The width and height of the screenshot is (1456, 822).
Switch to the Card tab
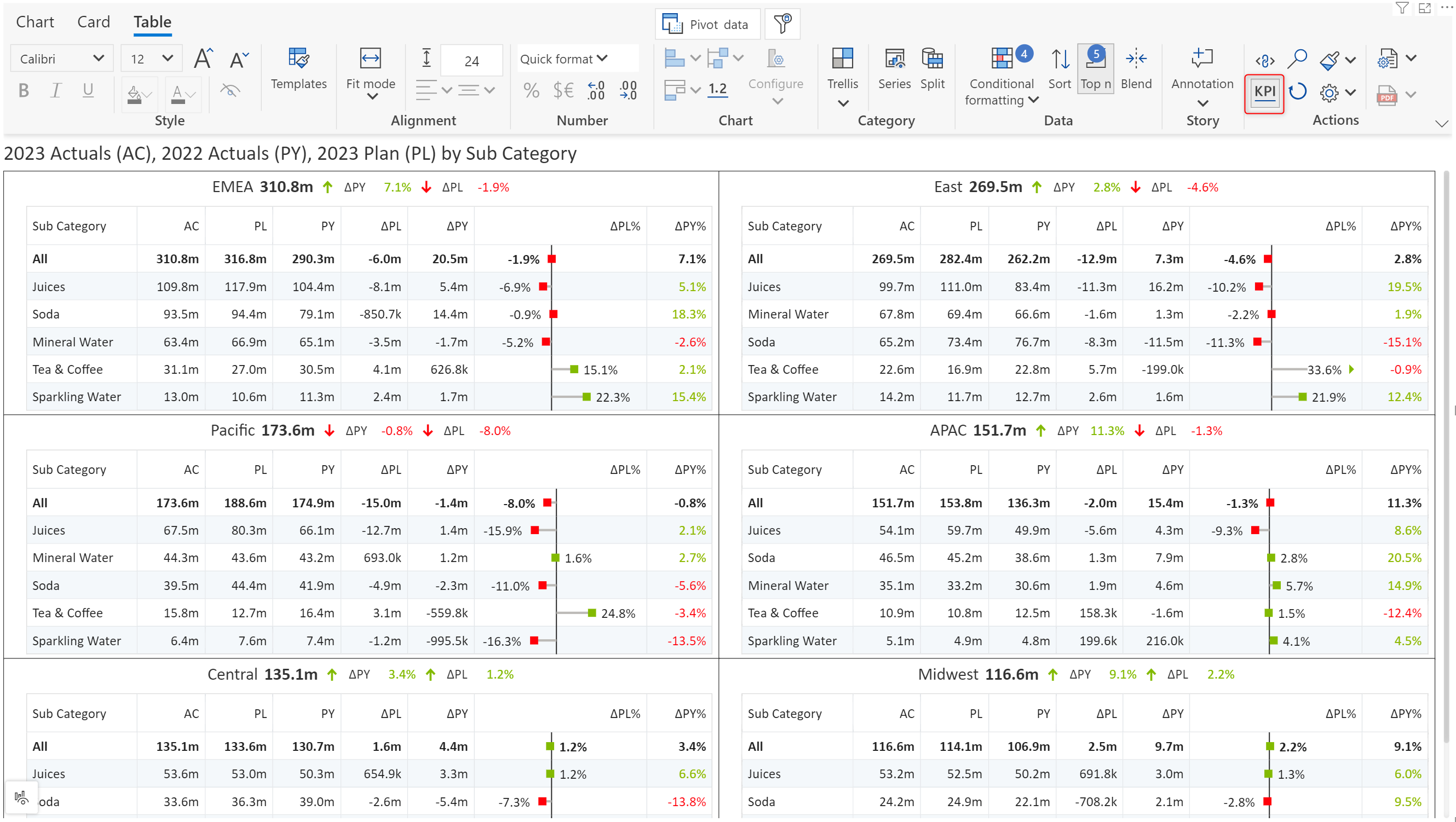pyautogui.click(x=93, y=22)
